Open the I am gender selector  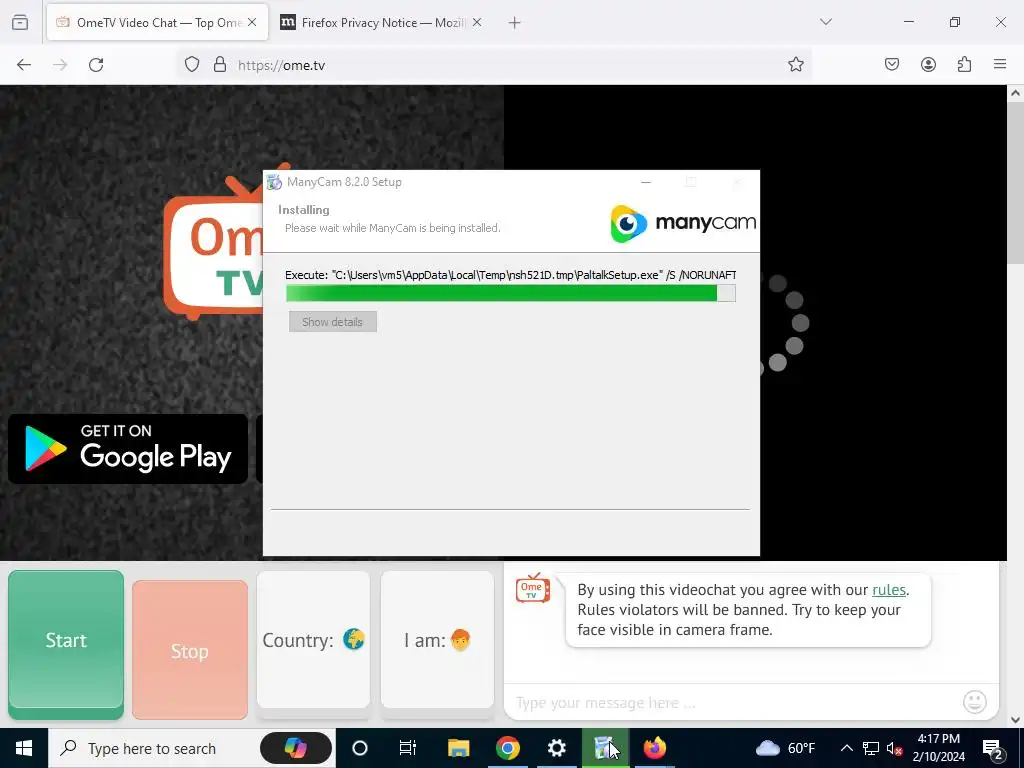pos(438,640)
